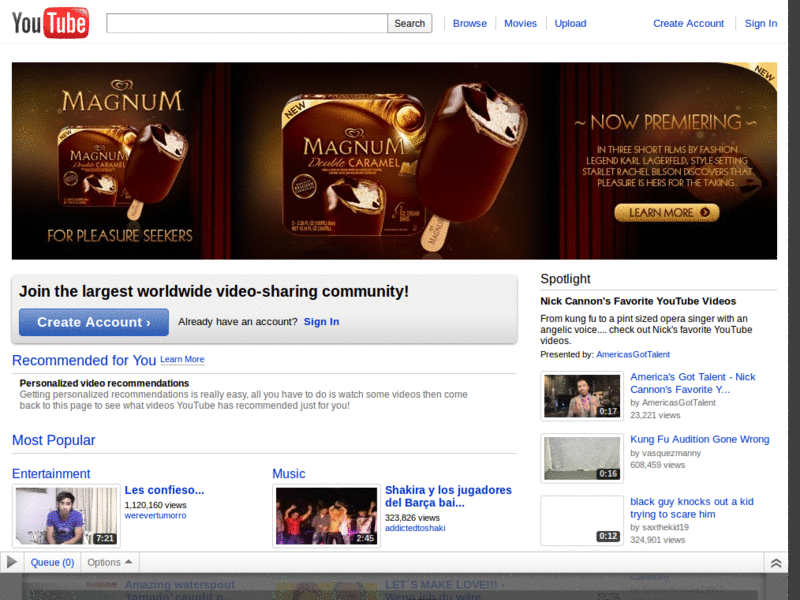Image resolution: width=800 pixels, height=600 pixels.
Task: Click the YouTube logo
Action: coord(50,23)
